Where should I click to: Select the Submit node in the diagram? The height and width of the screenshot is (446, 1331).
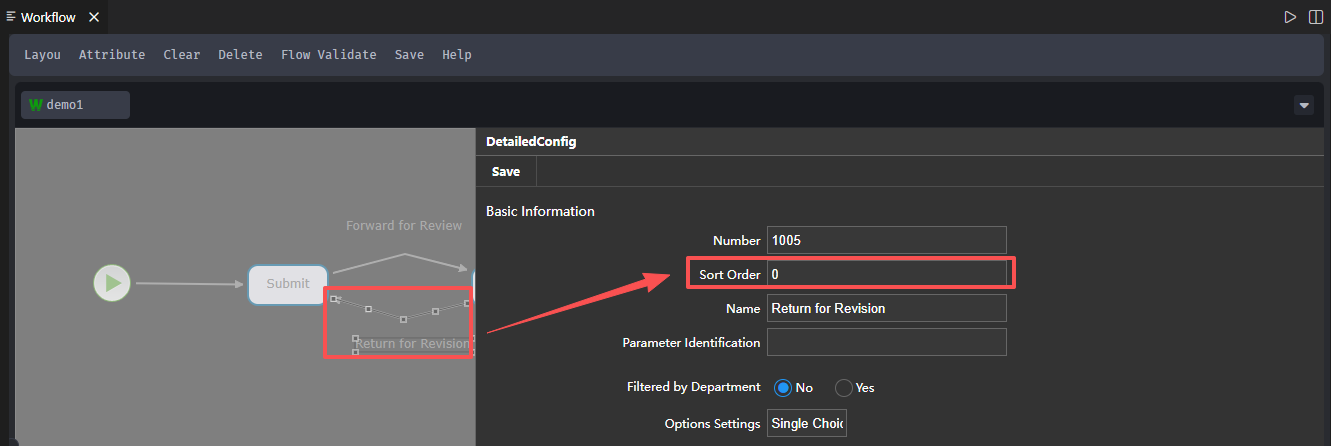pos(287,284)
